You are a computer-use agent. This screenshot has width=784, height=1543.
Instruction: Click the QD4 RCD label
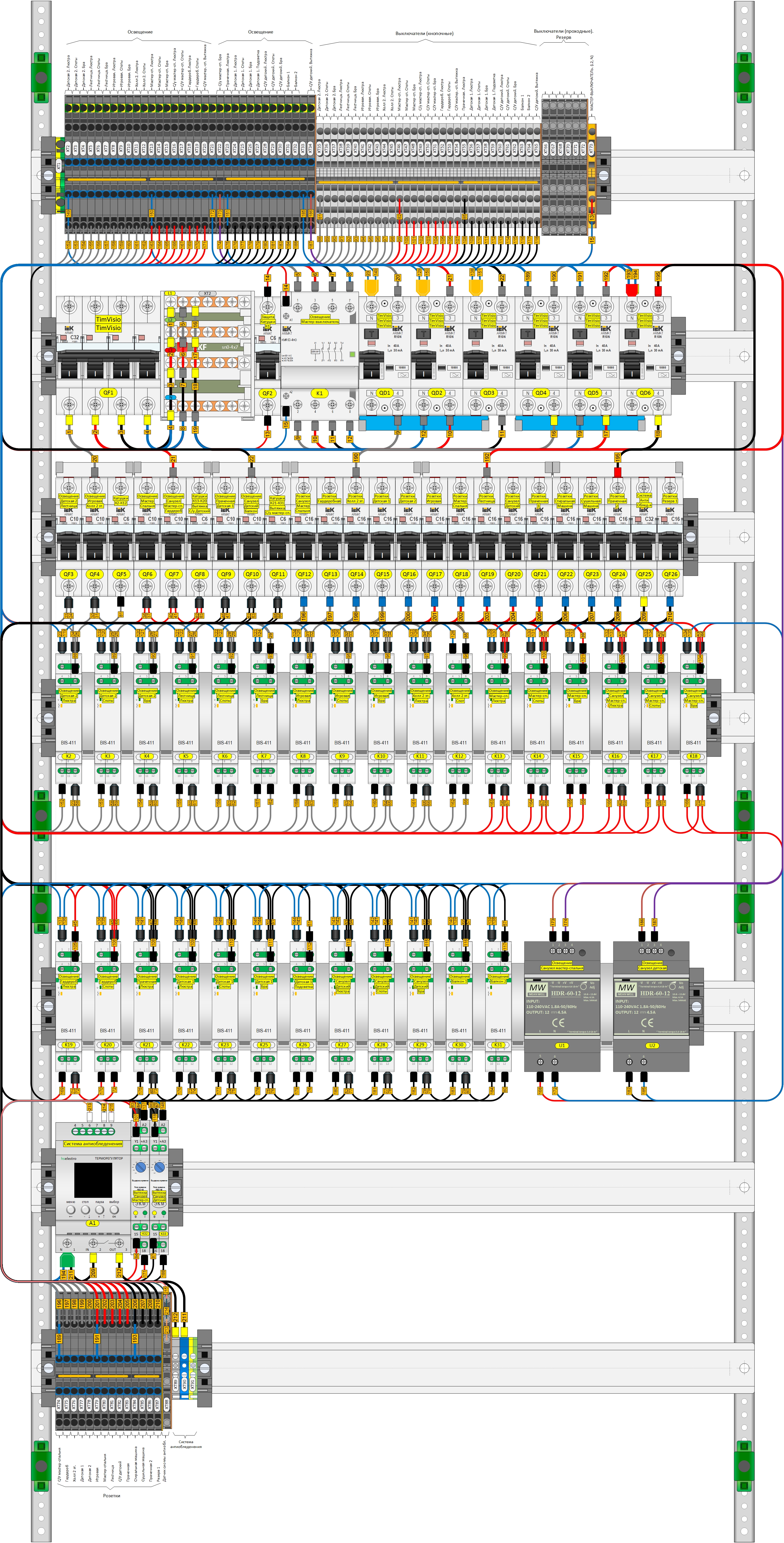pos(541,393)
